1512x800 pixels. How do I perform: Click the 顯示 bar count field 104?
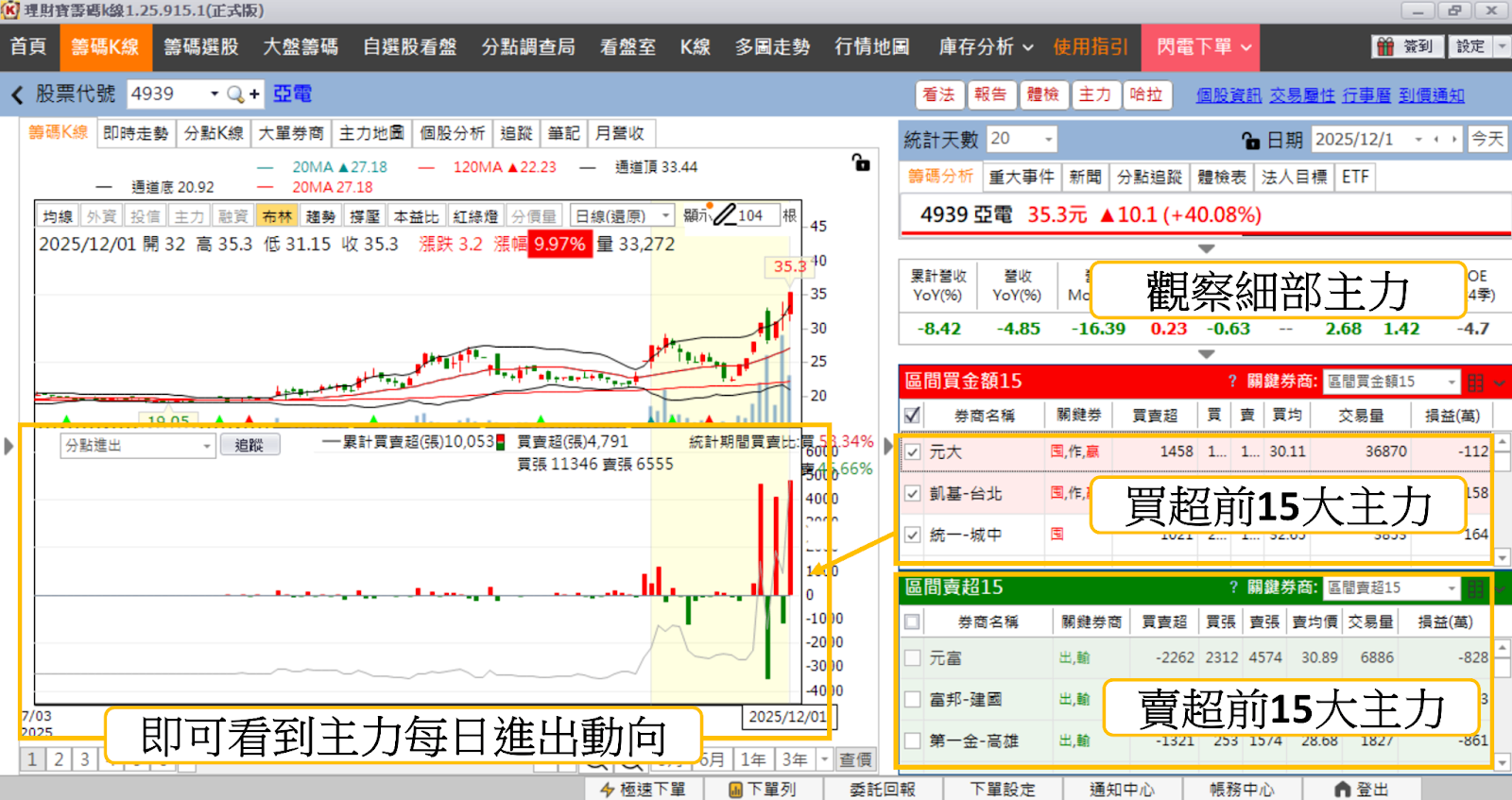[x=758, y=215]
